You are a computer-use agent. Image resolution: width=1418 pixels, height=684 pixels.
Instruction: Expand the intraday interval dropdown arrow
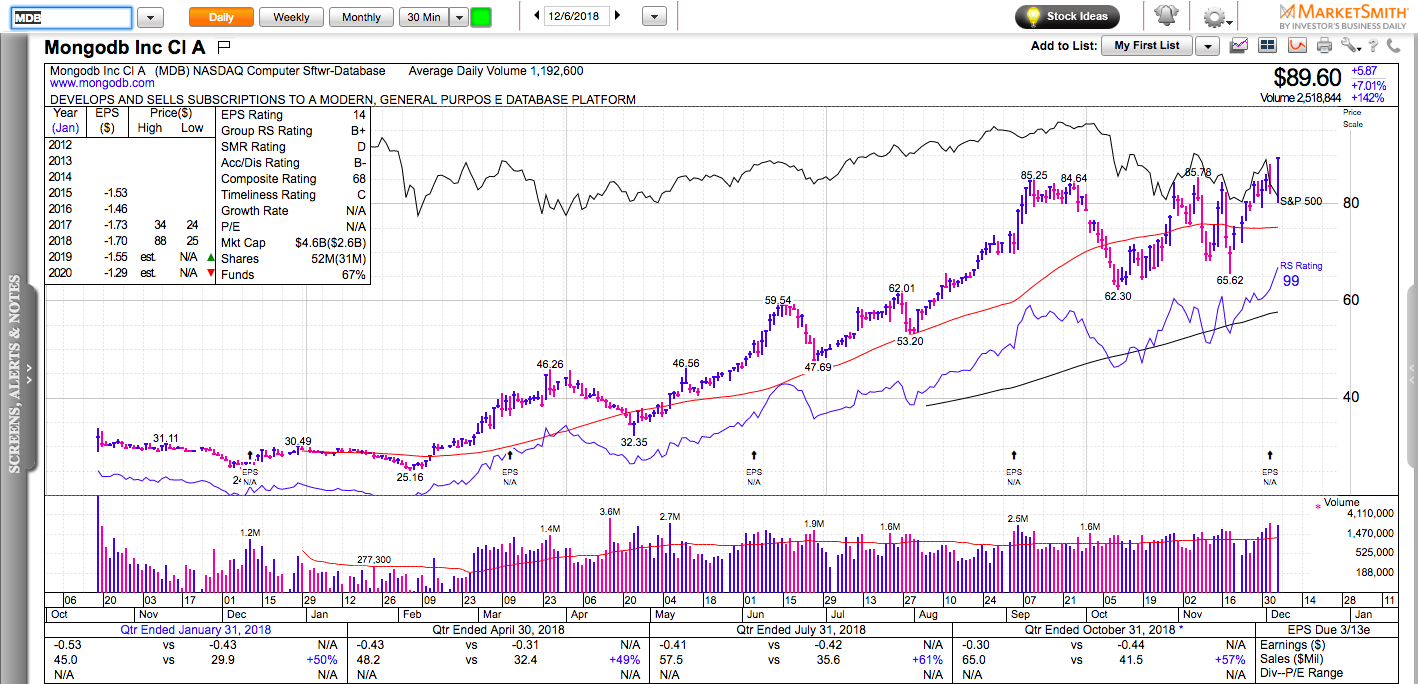[x=458, y=17]
